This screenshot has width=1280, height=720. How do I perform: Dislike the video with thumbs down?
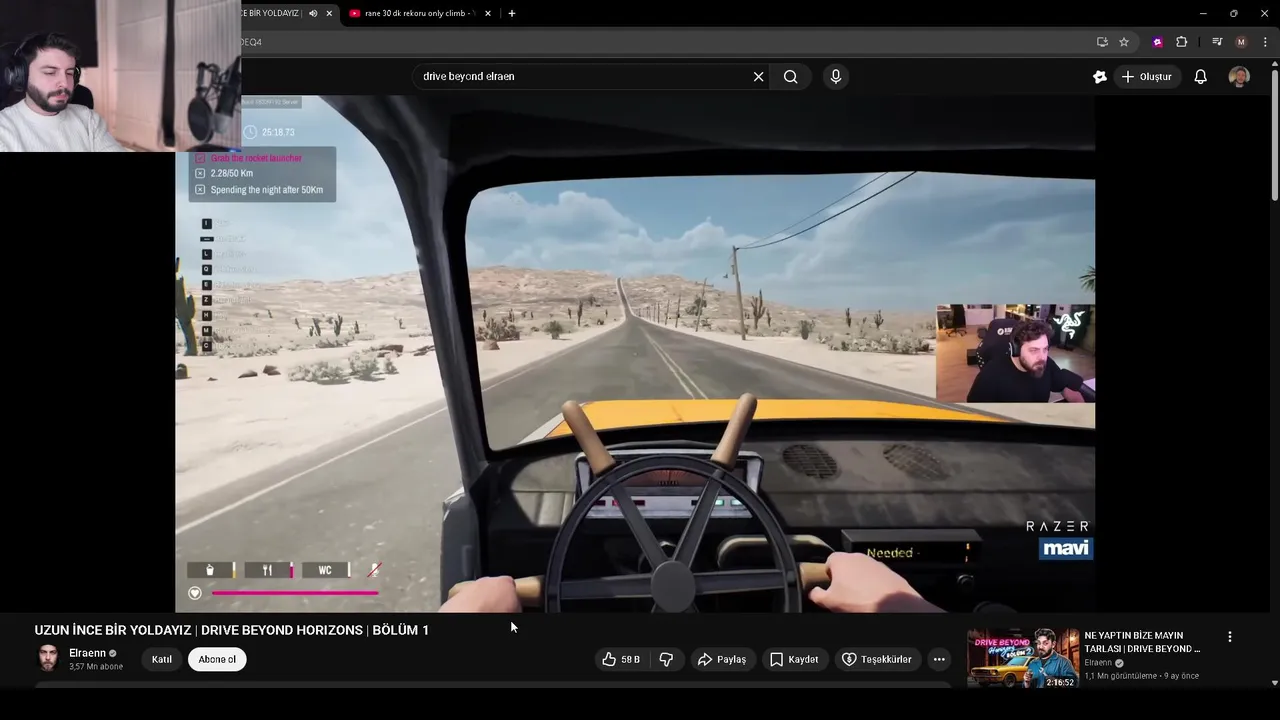click(x=666, y=659)
